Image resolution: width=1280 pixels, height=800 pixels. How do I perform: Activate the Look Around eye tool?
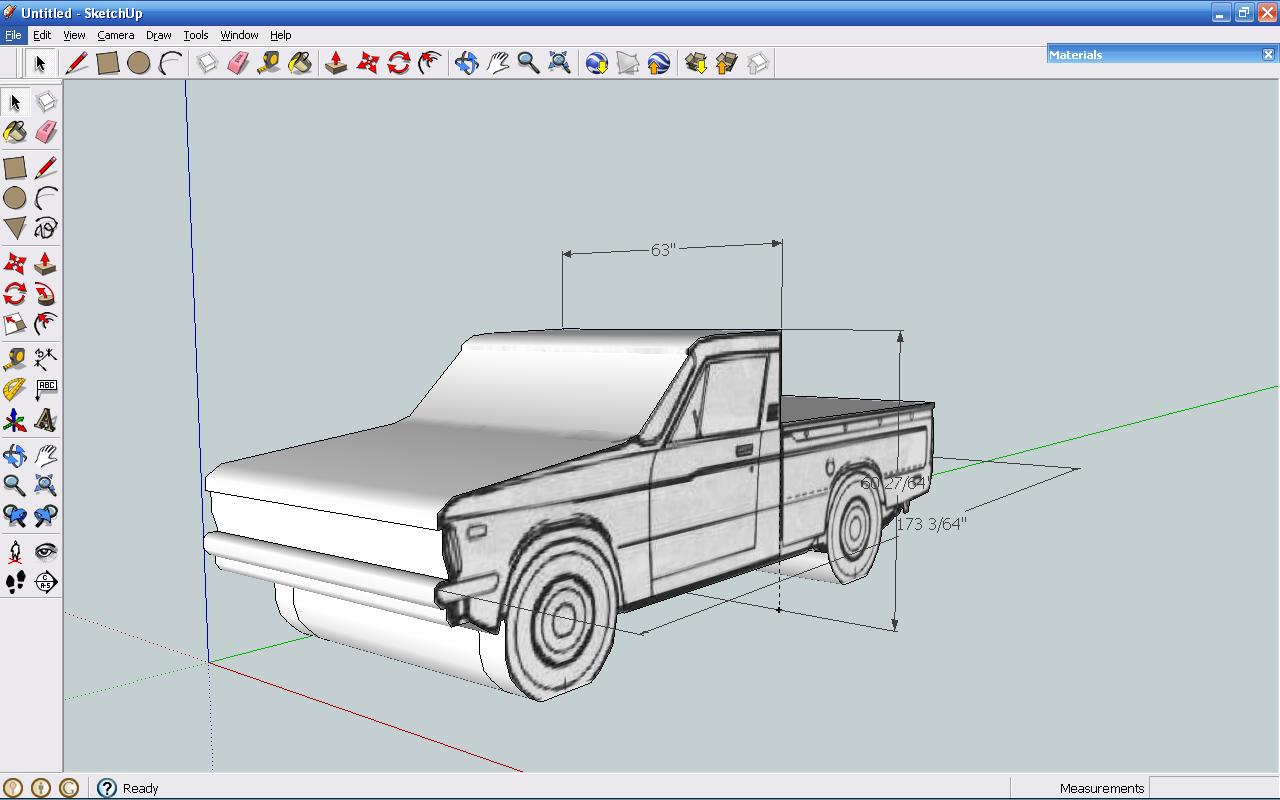click(x=46, y=551)
